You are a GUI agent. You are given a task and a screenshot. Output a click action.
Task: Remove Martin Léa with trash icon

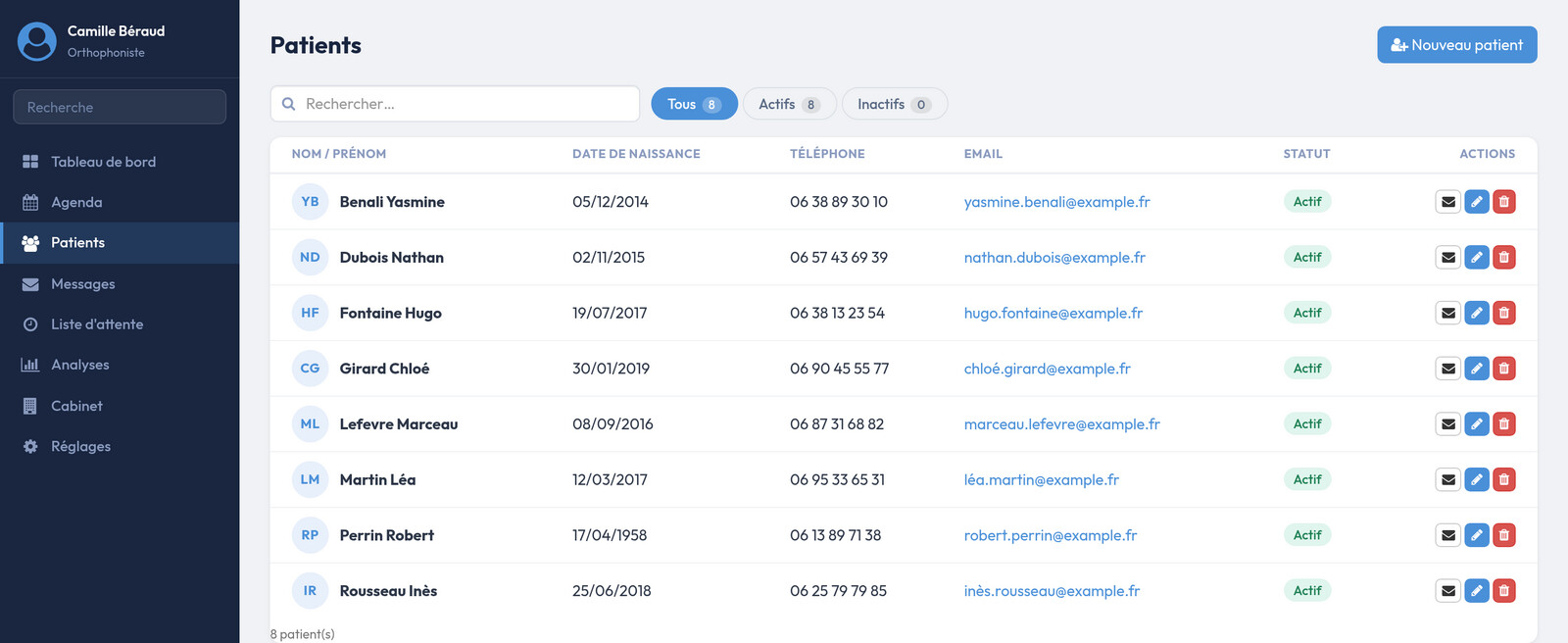[1504, 479]
